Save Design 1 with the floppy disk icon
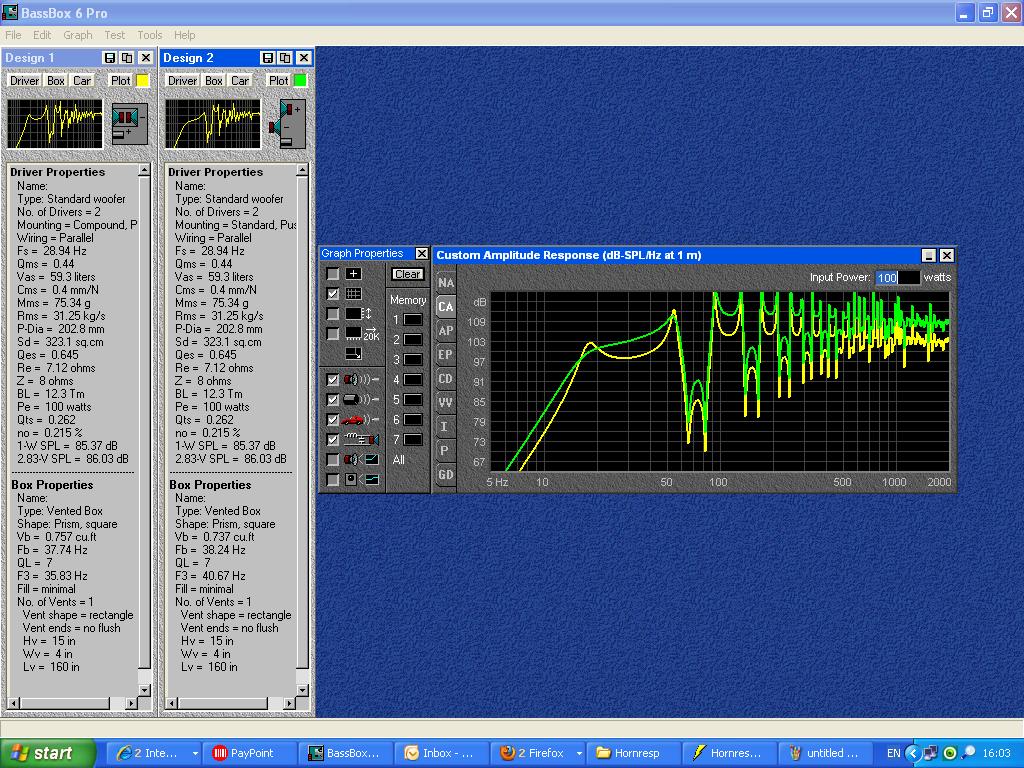This screenshot has width=1024, height=768. (x=110, y=58)
